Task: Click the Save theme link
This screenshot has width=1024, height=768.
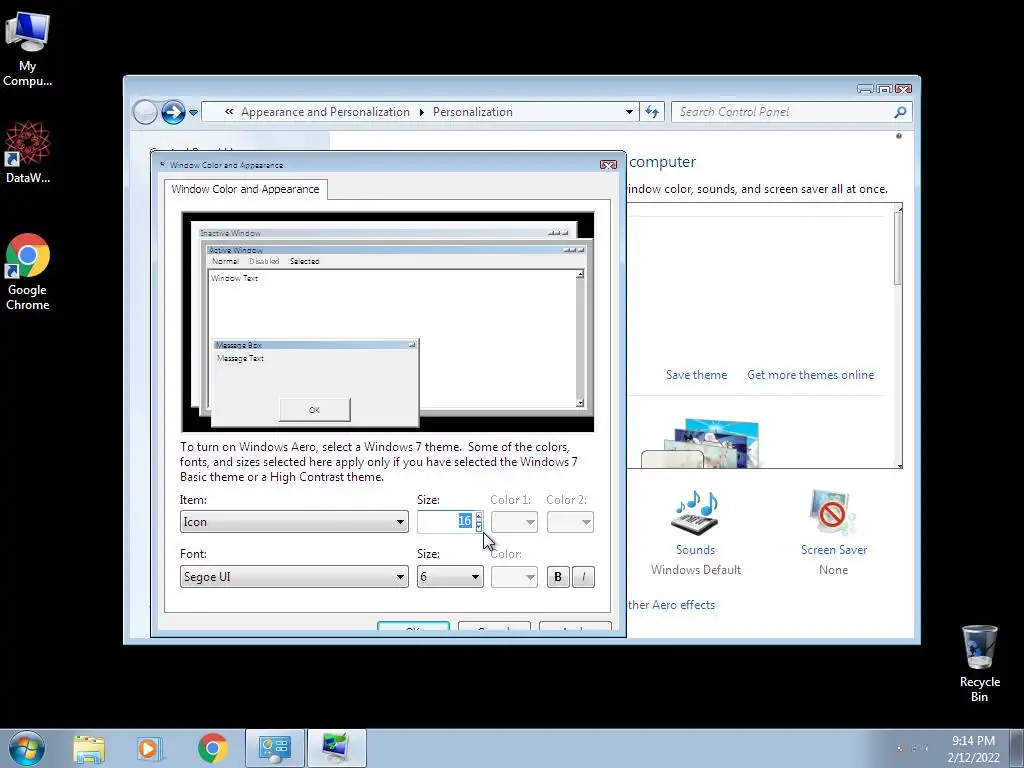Action: click(696, 375)
